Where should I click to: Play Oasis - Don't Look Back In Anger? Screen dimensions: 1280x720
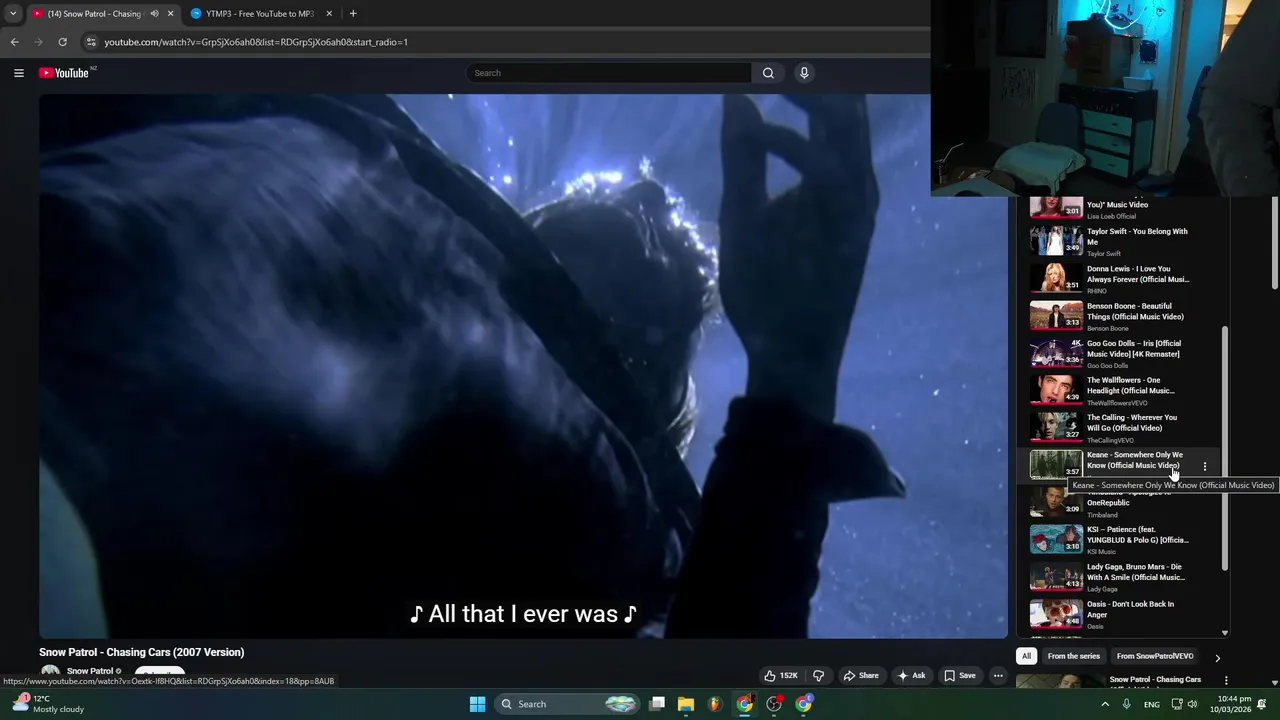(x=1125, y=614)
